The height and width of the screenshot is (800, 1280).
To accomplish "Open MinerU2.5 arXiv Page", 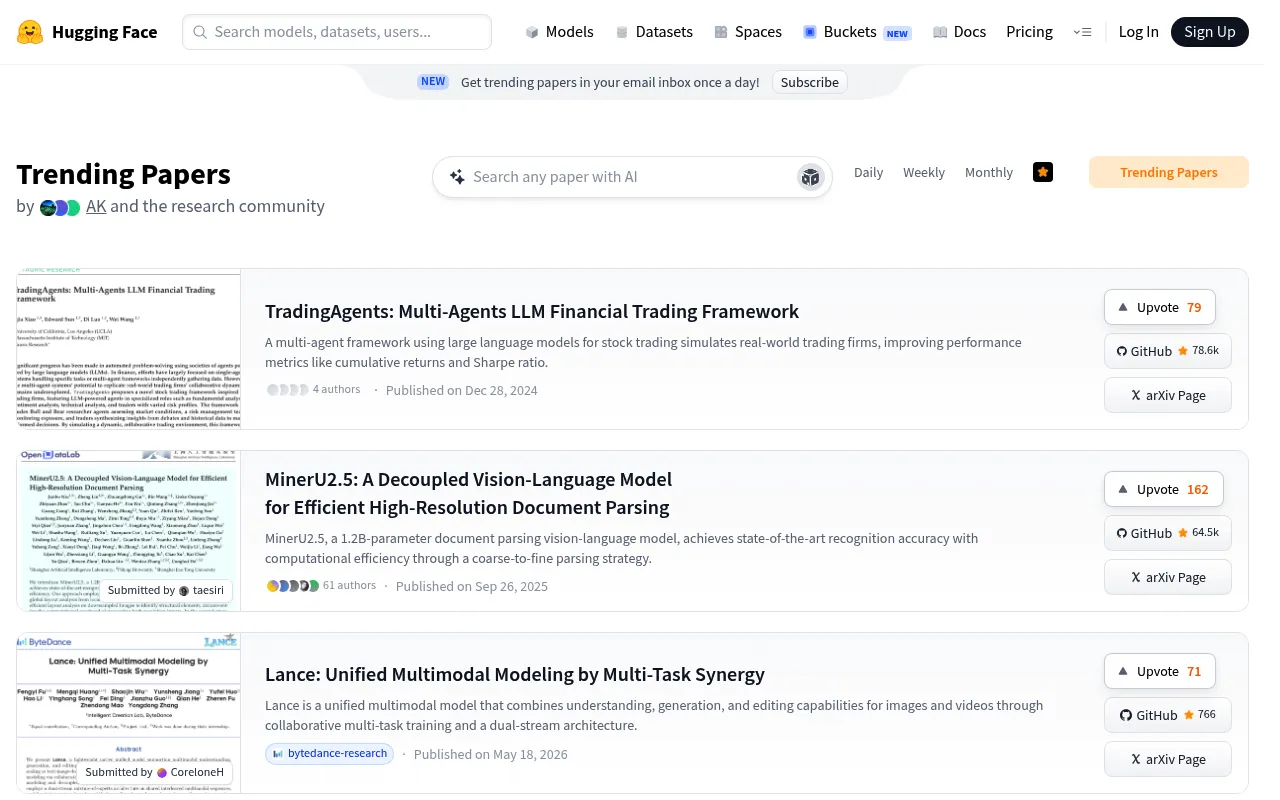I will click(x=1168, y=577).
